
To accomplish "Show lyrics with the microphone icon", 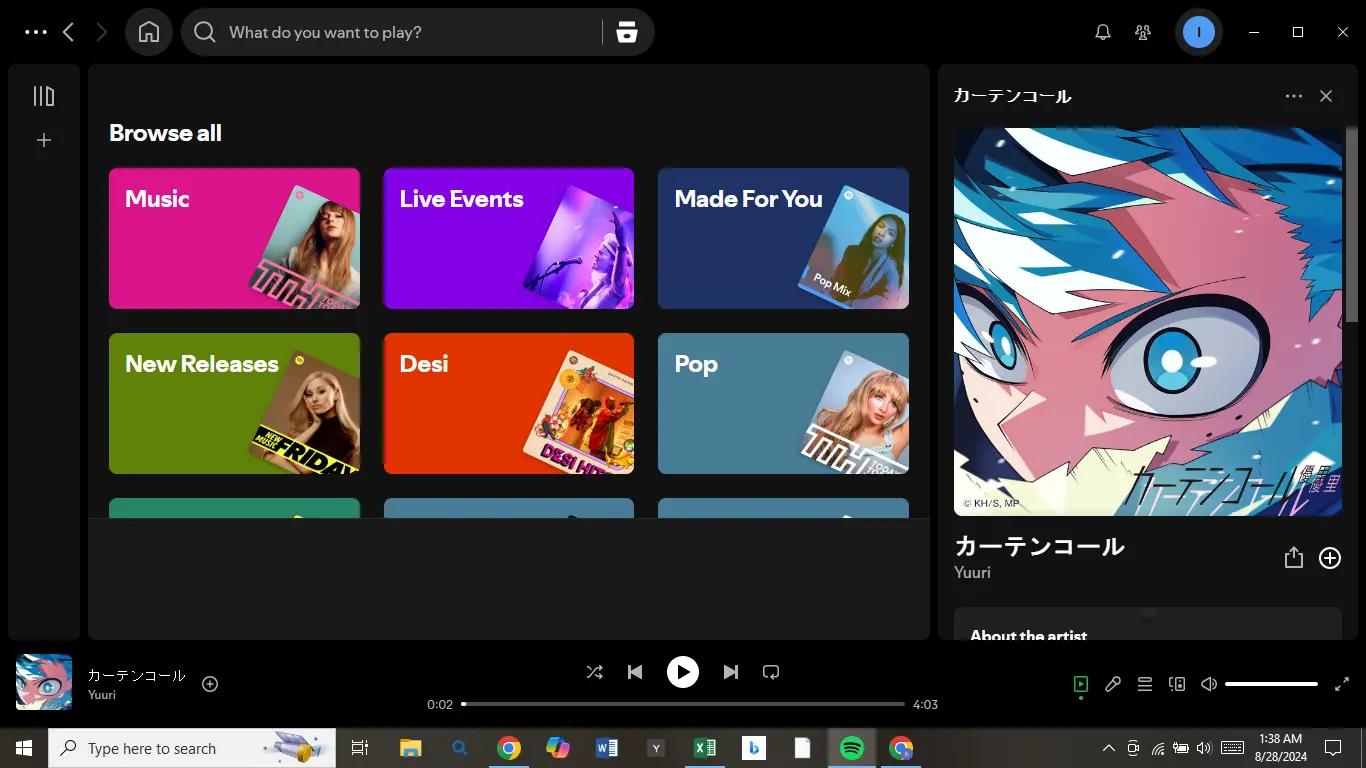I will click(1113, 684).
